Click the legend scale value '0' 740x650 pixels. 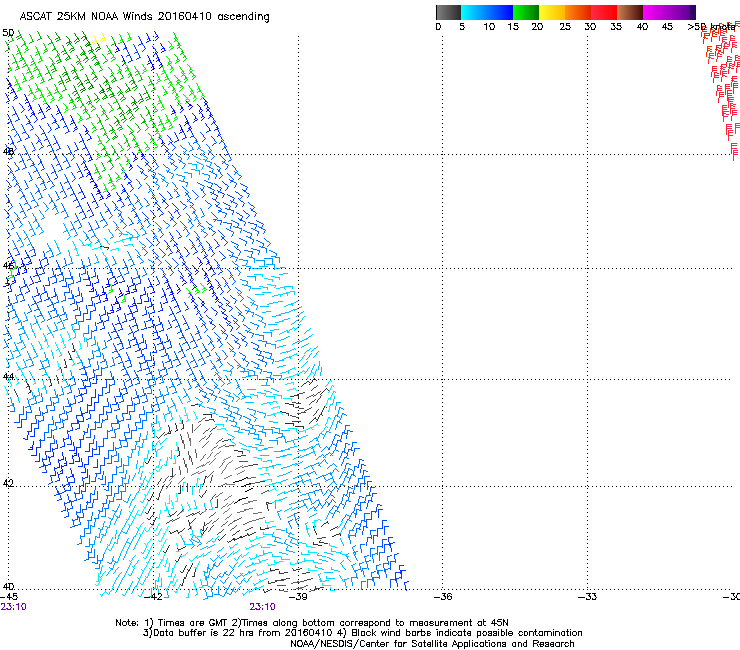pos(438,27)
